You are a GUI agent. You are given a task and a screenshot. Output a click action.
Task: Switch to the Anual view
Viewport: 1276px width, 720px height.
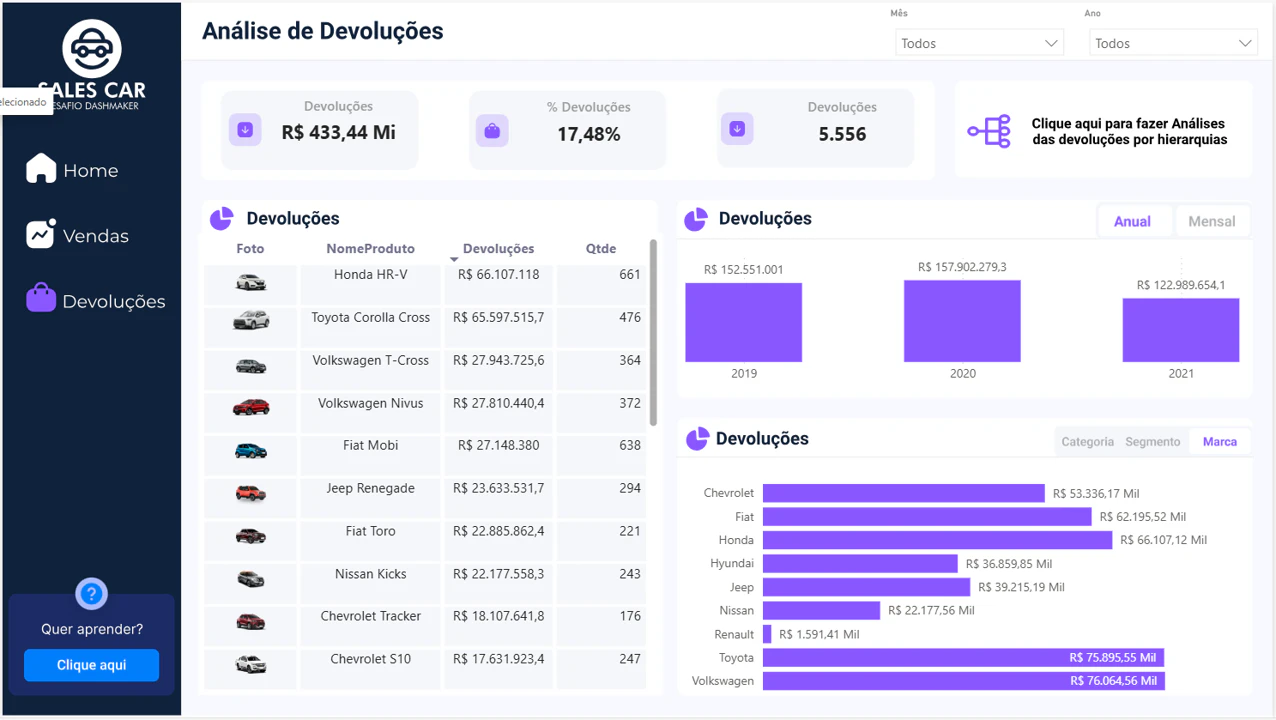[1133, 221]
